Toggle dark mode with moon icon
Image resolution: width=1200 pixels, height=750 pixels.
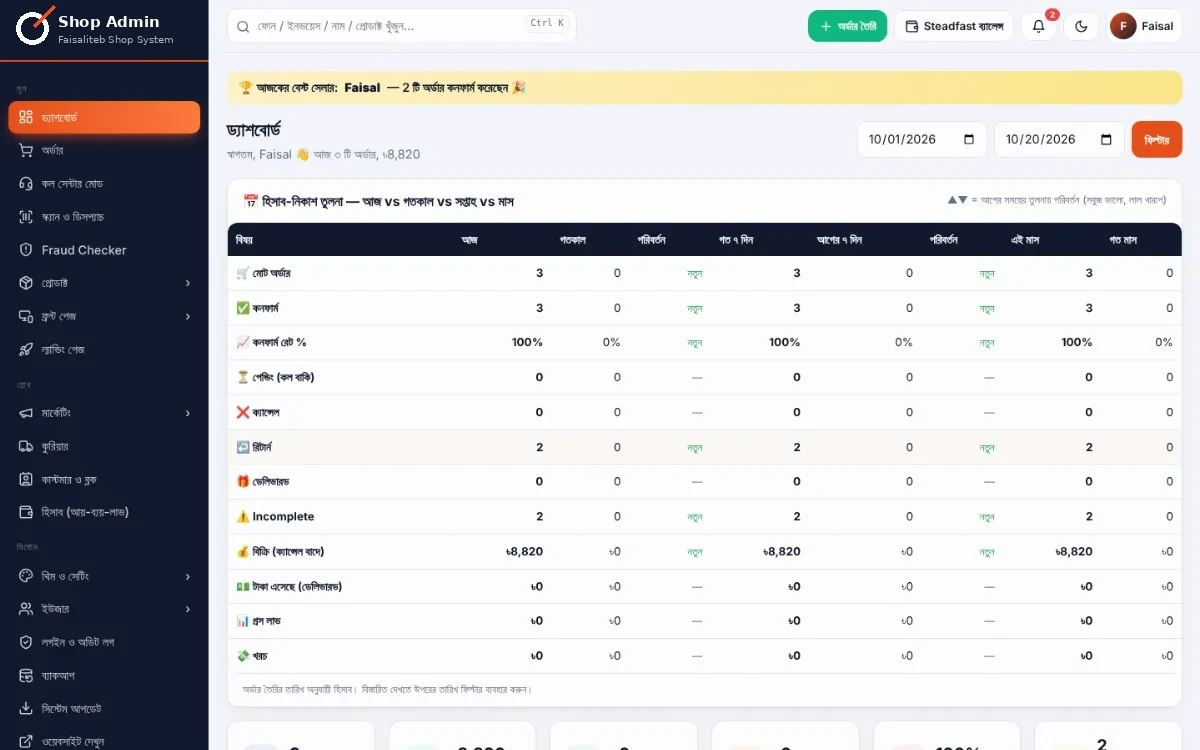pyautogui.click(x=1081, y=26)
